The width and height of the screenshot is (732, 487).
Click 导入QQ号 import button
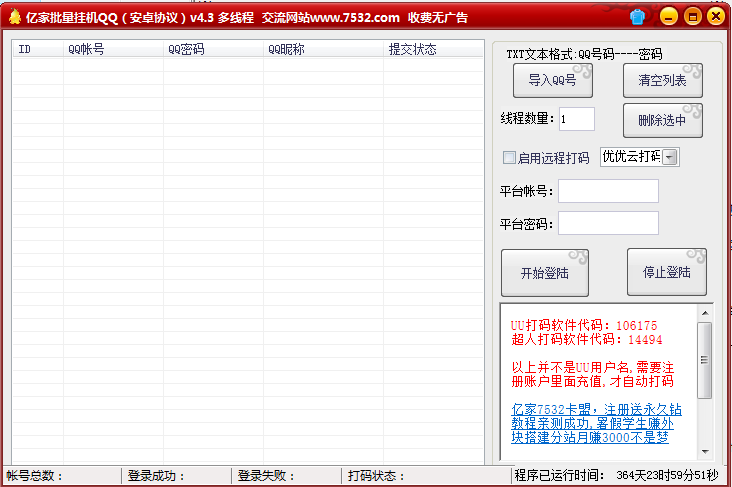click(553, 80)
